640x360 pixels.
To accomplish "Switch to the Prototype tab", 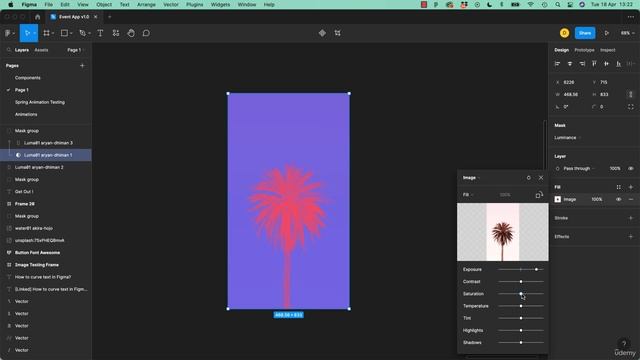I will pyautogui.click(x=584, y=50).
